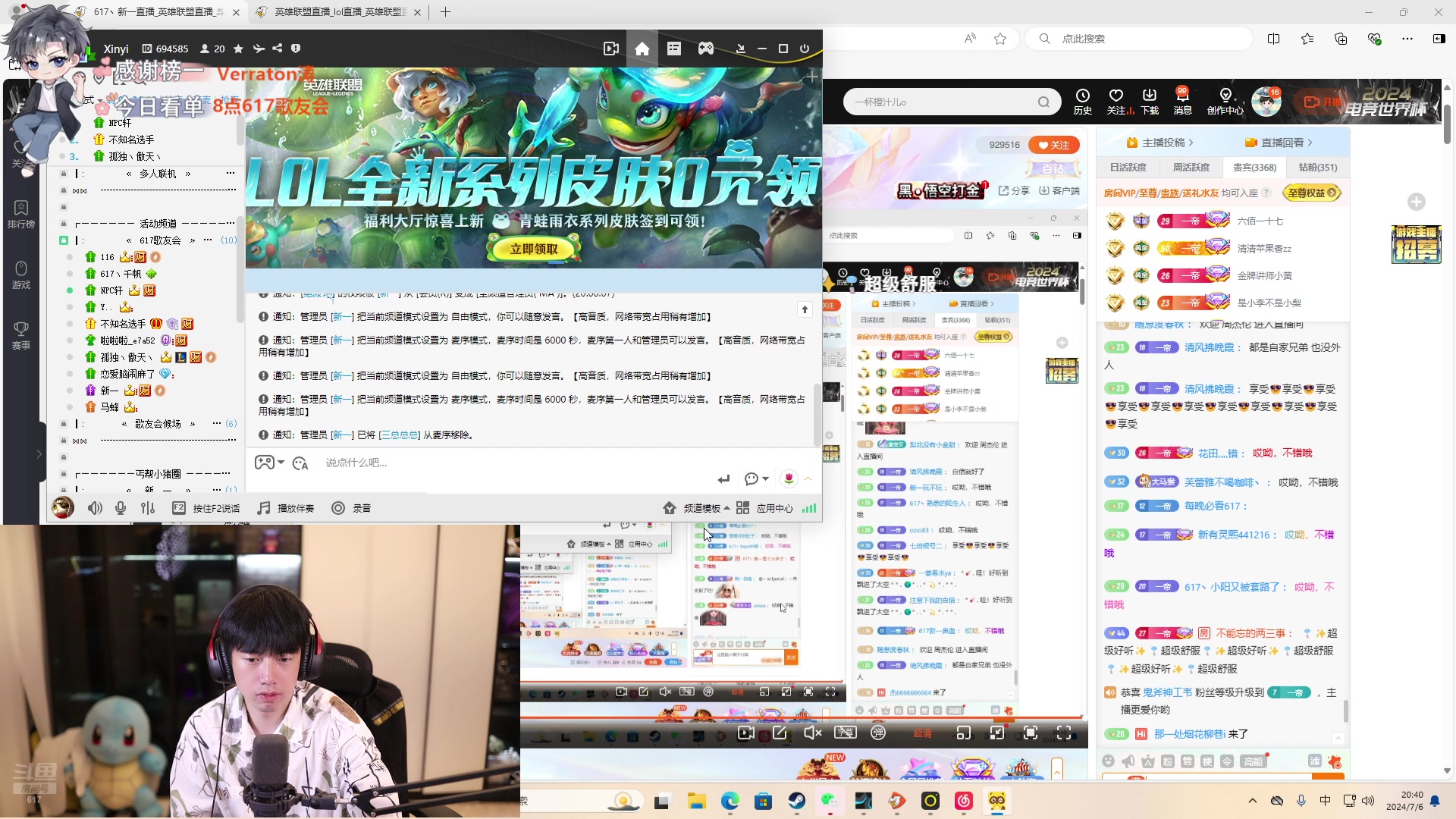1456x819 pixels.
Task: Open the Douyu user avatar menu
Action: (x=1266, y=102)
